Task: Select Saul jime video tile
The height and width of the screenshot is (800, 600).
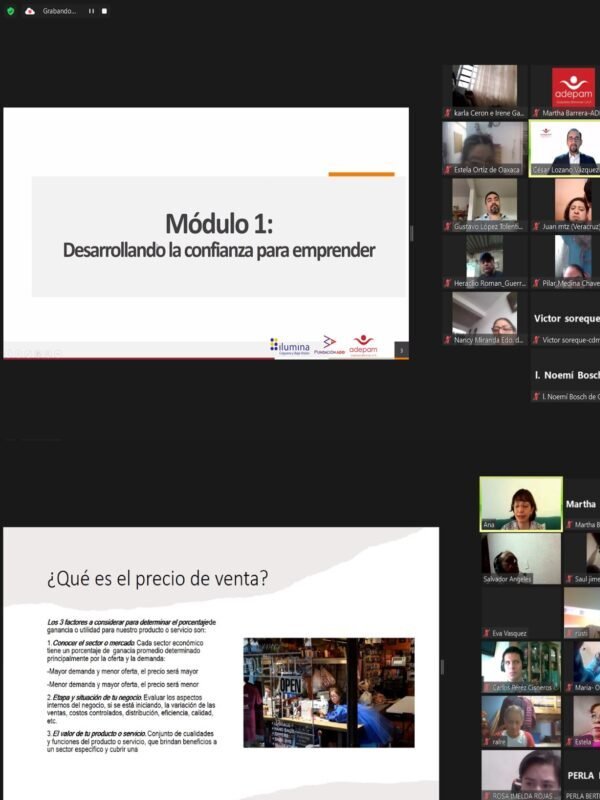Action: point(582,559)
